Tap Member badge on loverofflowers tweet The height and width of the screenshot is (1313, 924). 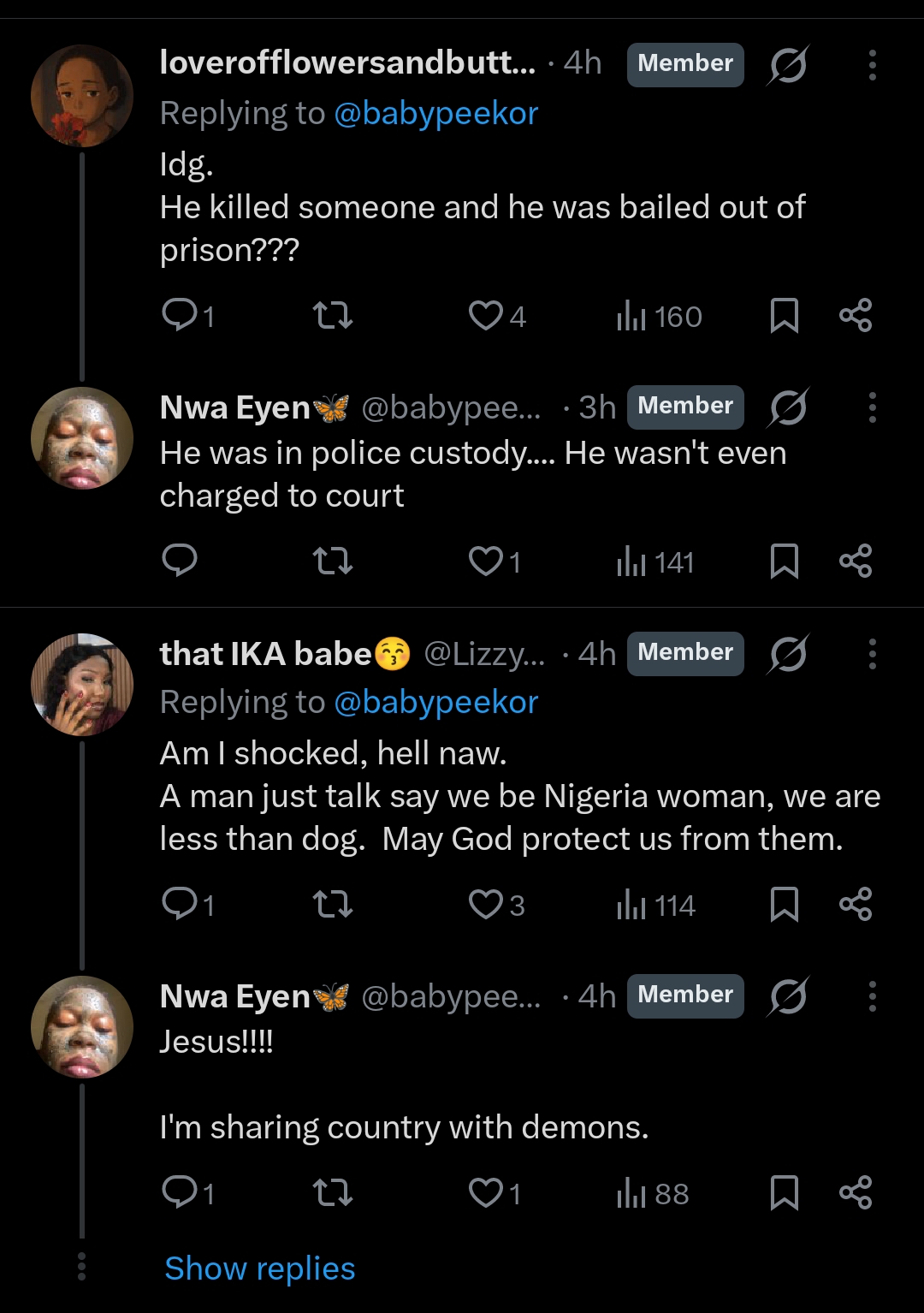(684, 64)
